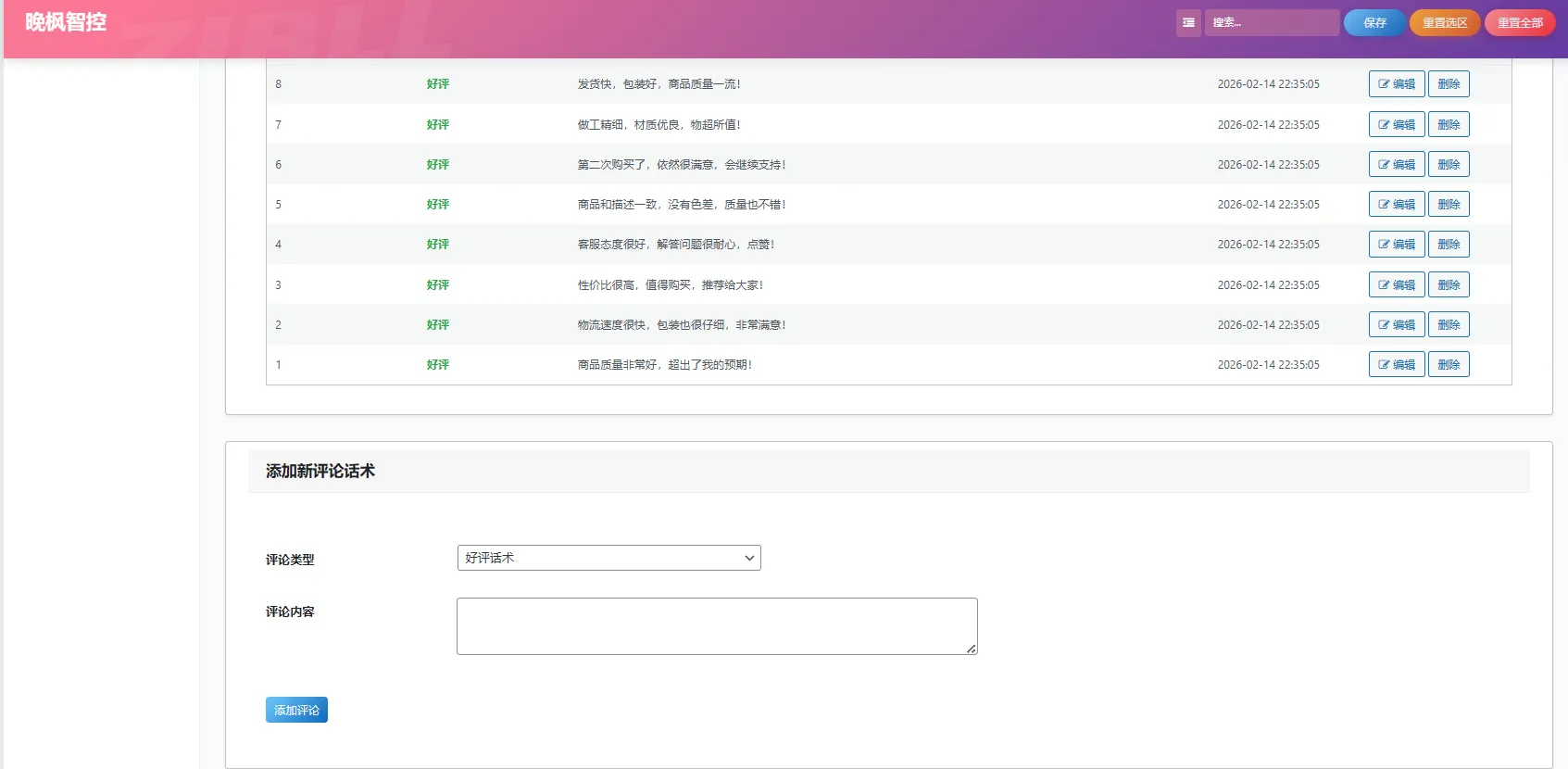Screen dimensions: 1568x769
Task: Edit comment row 1
Action: coord(1396,365)
